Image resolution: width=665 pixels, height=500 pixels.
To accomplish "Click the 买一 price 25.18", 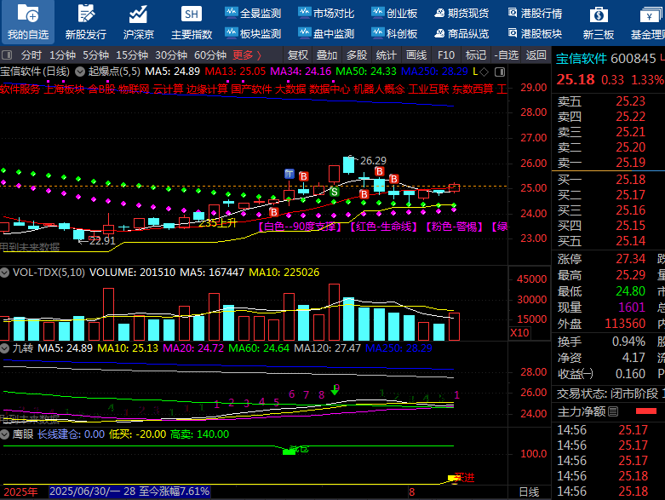I will point(631,179).
